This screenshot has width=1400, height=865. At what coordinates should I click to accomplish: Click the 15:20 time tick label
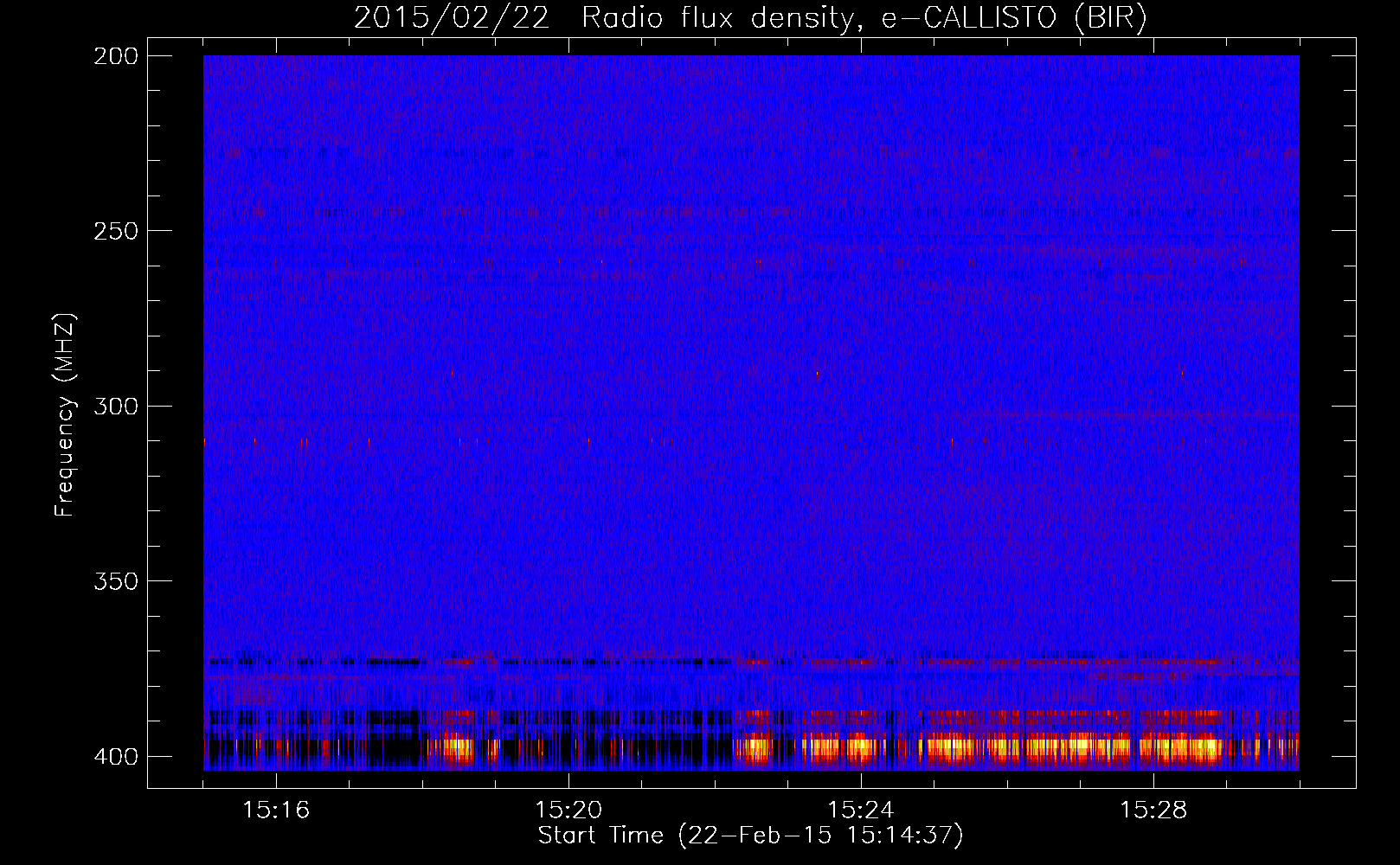[568, 811]
